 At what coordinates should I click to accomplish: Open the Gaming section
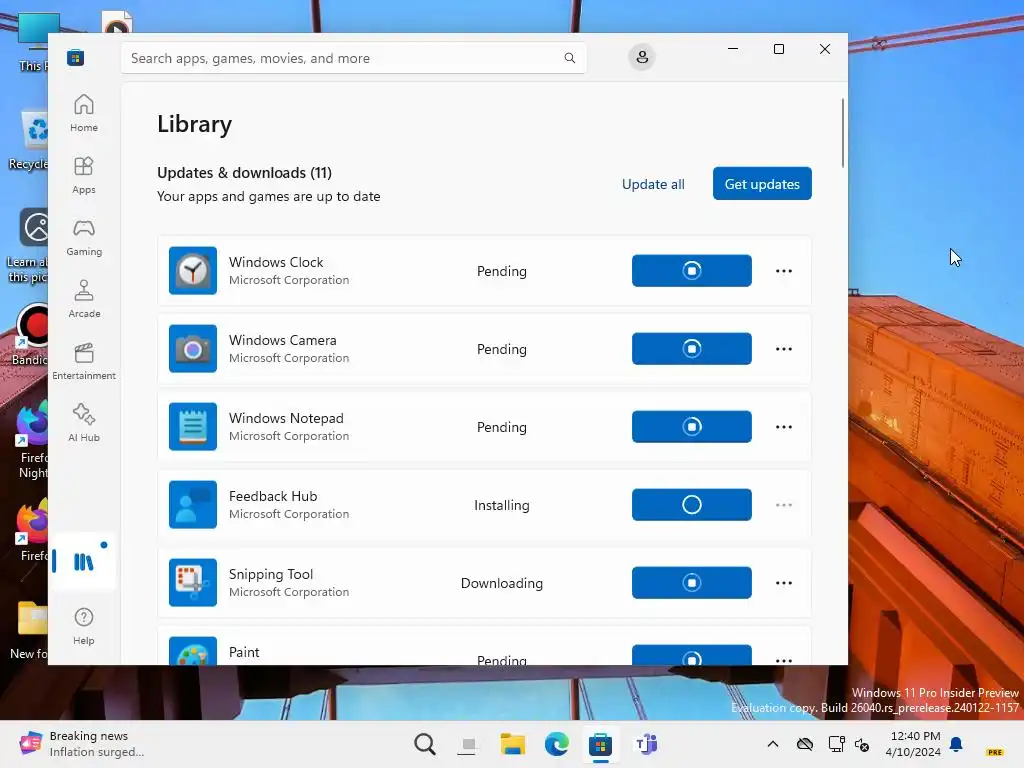pyautogui.click(x=84, y=237)
